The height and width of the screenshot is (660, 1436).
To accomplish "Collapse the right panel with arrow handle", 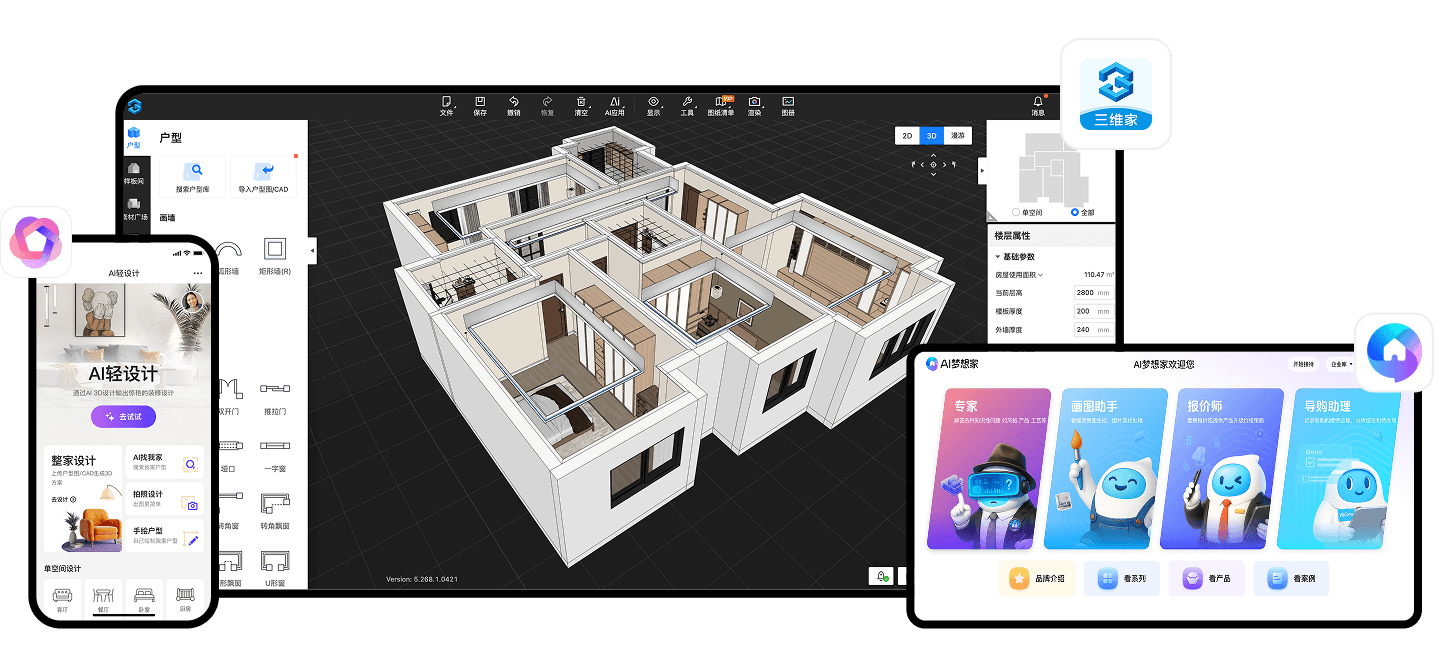I will coord(982,171).
